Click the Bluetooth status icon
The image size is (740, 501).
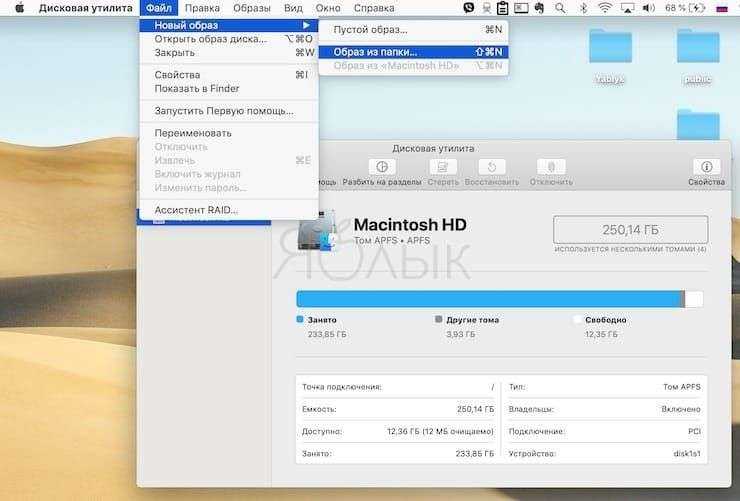pos(583,8)
